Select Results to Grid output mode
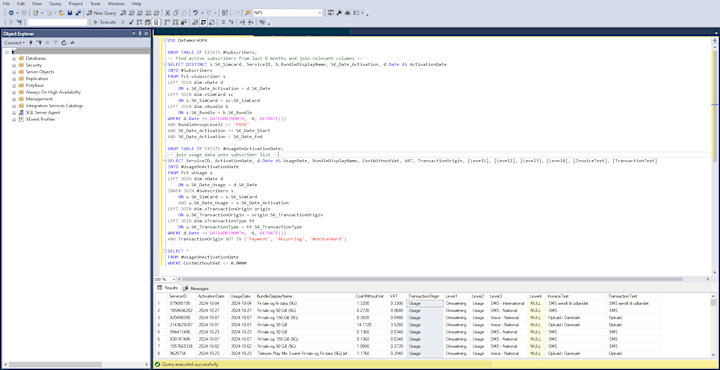The height and width of the screenshot is (370, 720). click(203, 22)
